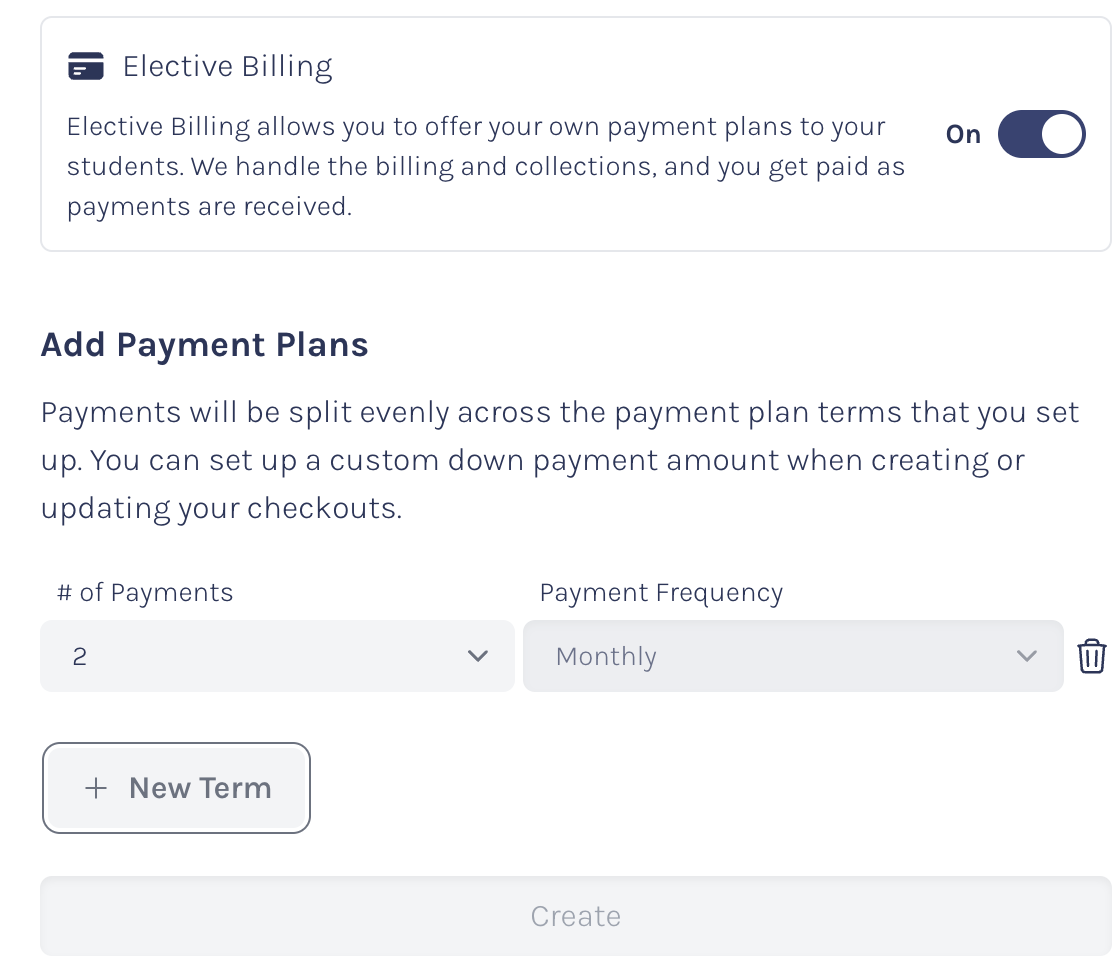Click the "Elective Billing" card title
The width and height of the screenshot is (1118, 960).
tap(227, 67)
